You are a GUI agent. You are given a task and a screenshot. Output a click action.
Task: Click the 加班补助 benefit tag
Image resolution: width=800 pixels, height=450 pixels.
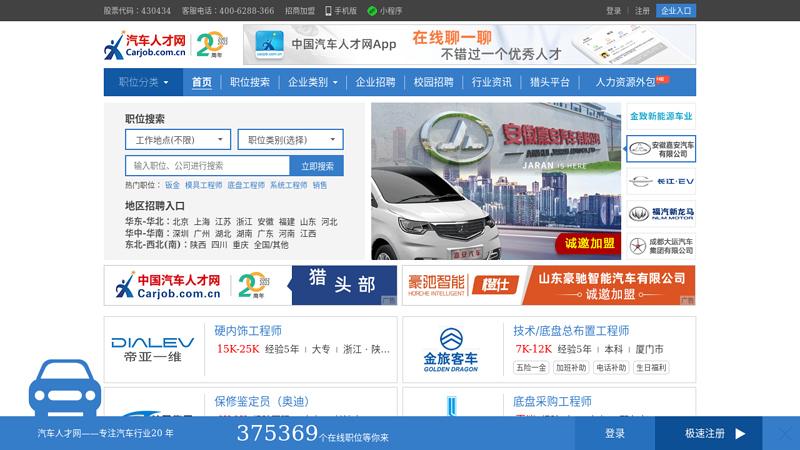571,367
